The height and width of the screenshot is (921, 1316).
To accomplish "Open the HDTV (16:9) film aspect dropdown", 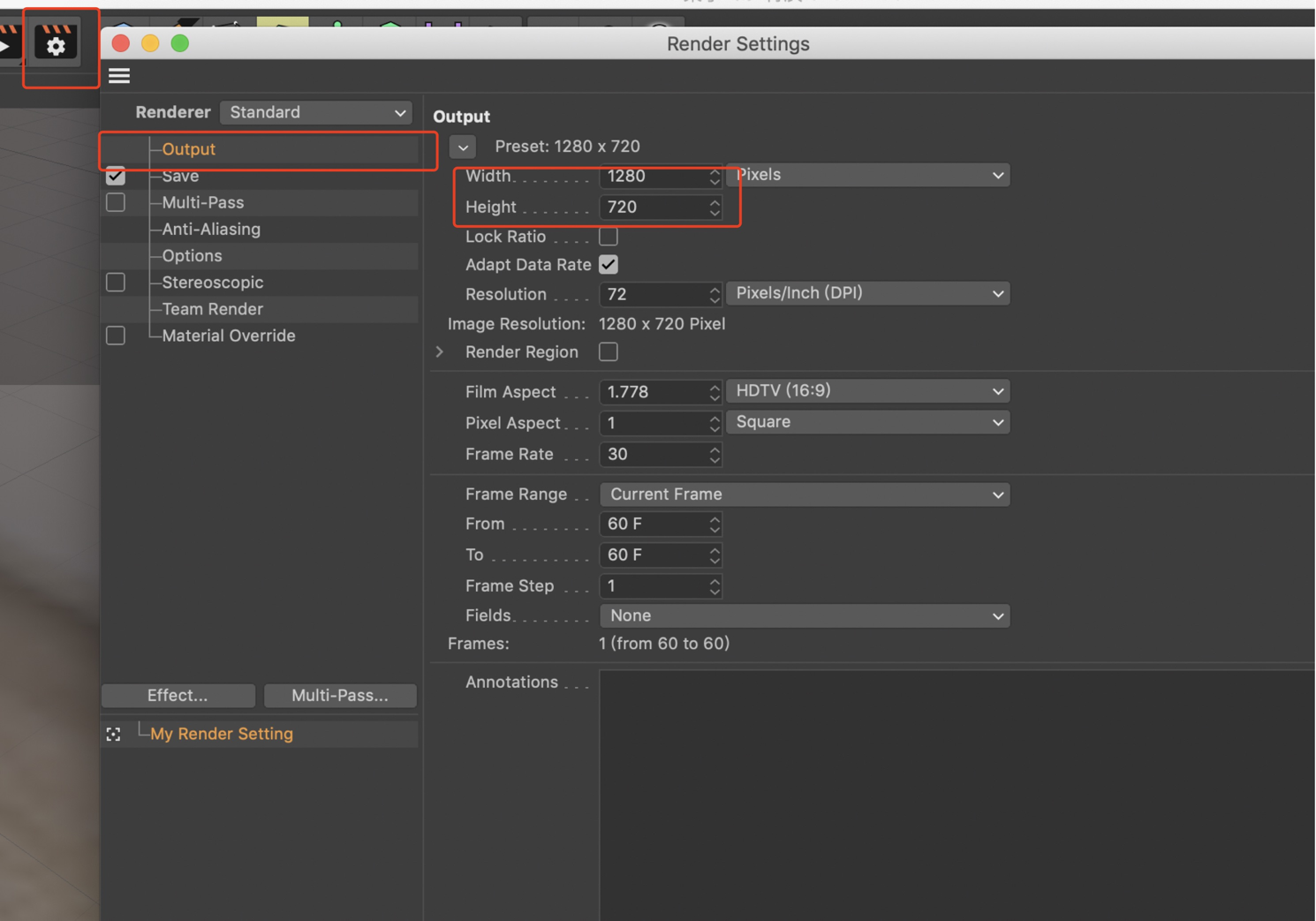I will click(x=868, y=391).
